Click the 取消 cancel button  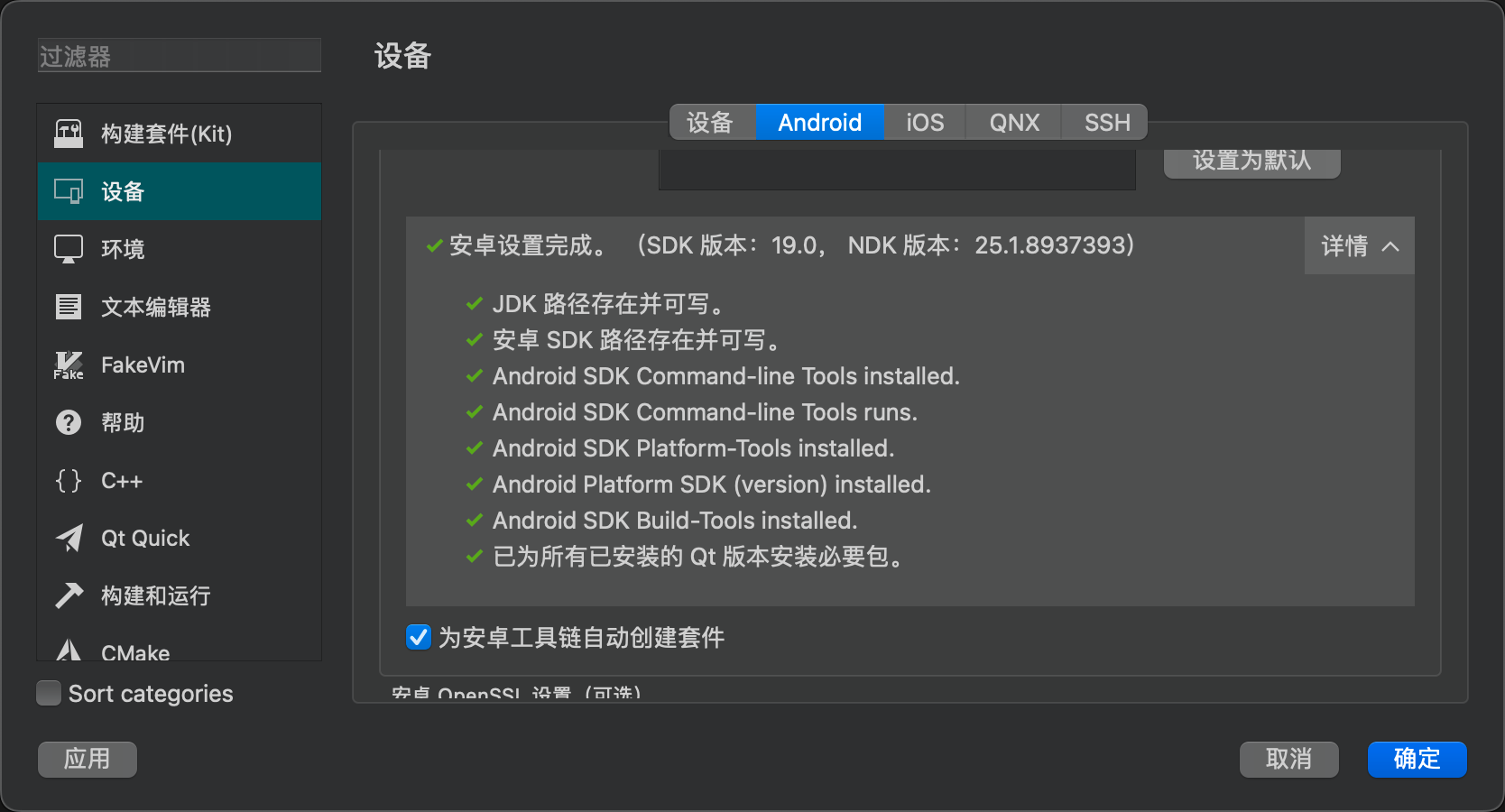pyautogui.click(x=1288, y=759)
